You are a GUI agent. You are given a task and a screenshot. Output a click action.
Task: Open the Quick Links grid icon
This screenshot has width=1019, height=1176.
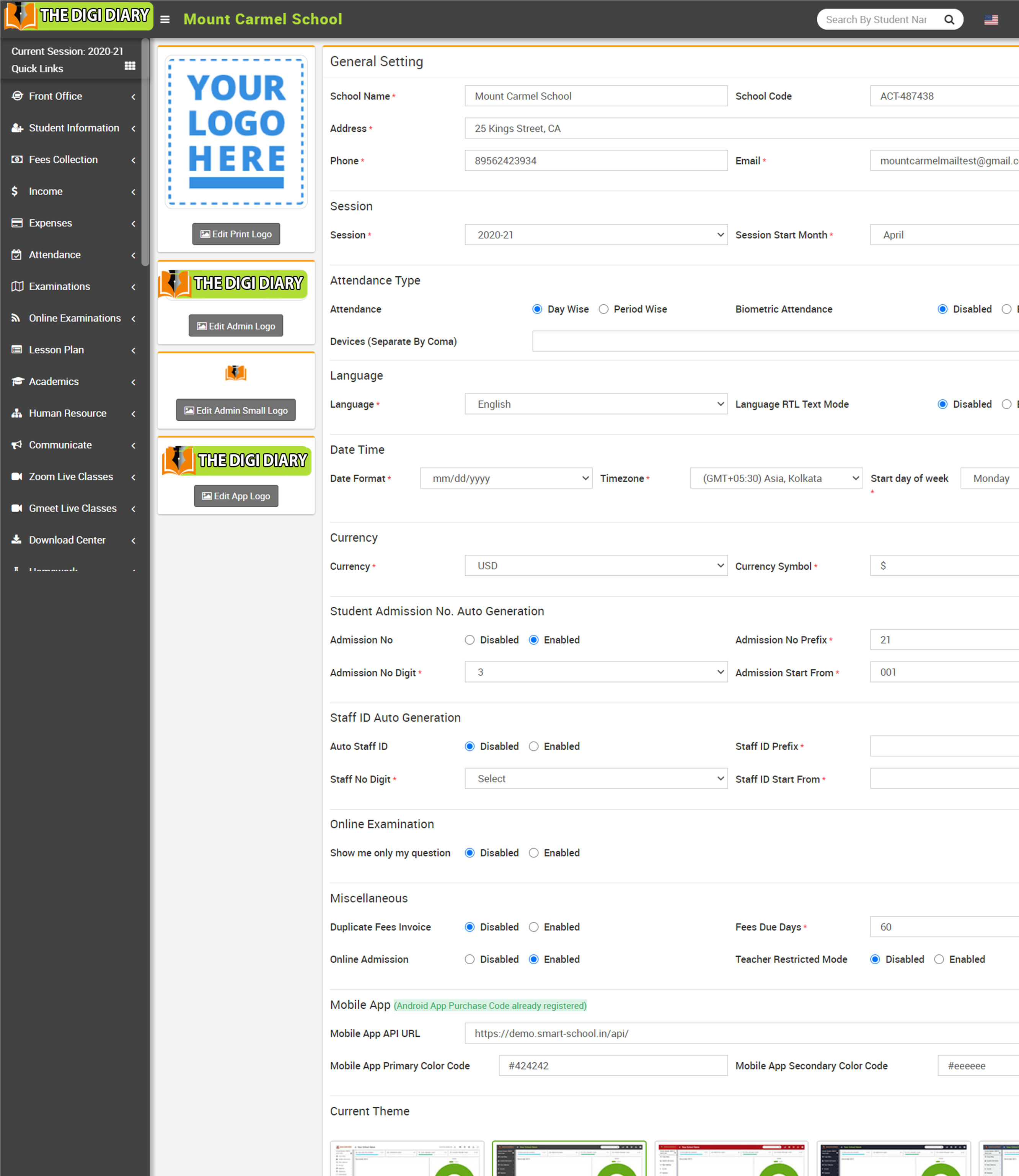(130, 66)
